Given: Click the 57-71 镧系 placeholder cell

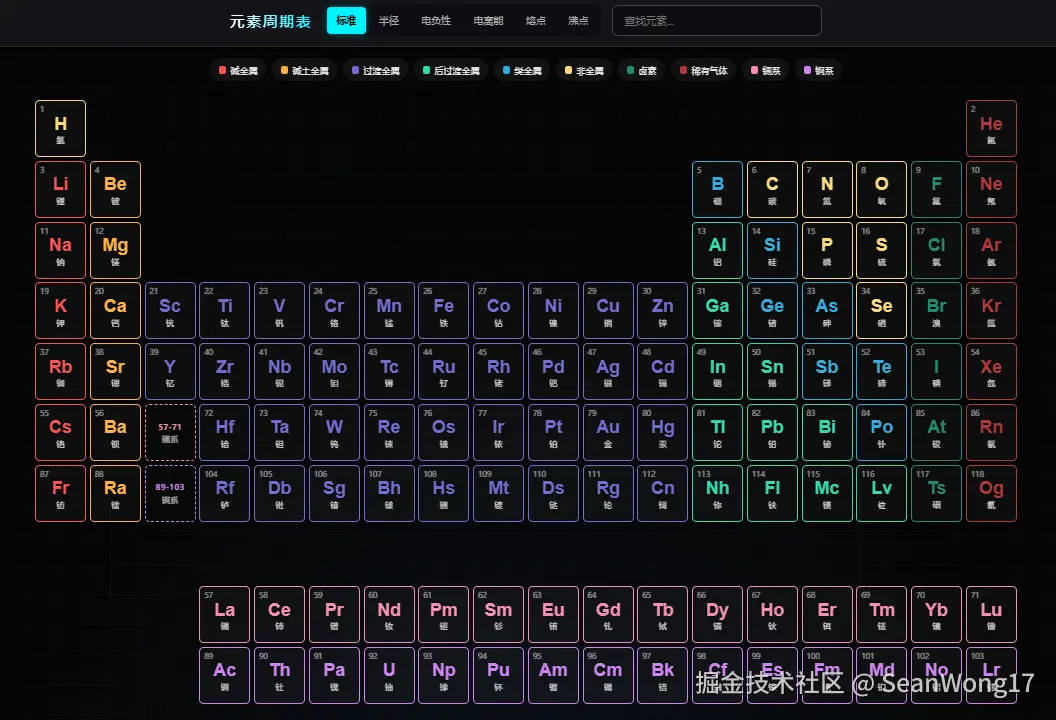Looking at the screenshot, I should coord(170,432).
